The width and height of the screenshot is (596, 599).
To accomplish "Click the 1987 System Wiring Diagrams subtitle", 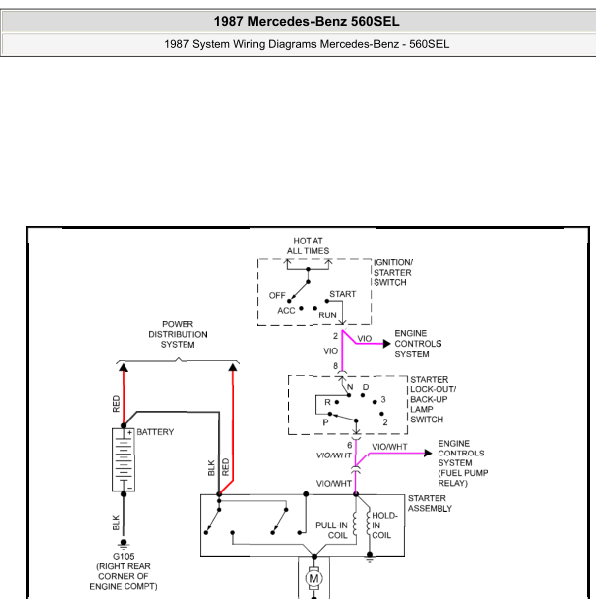I will 306,44.
